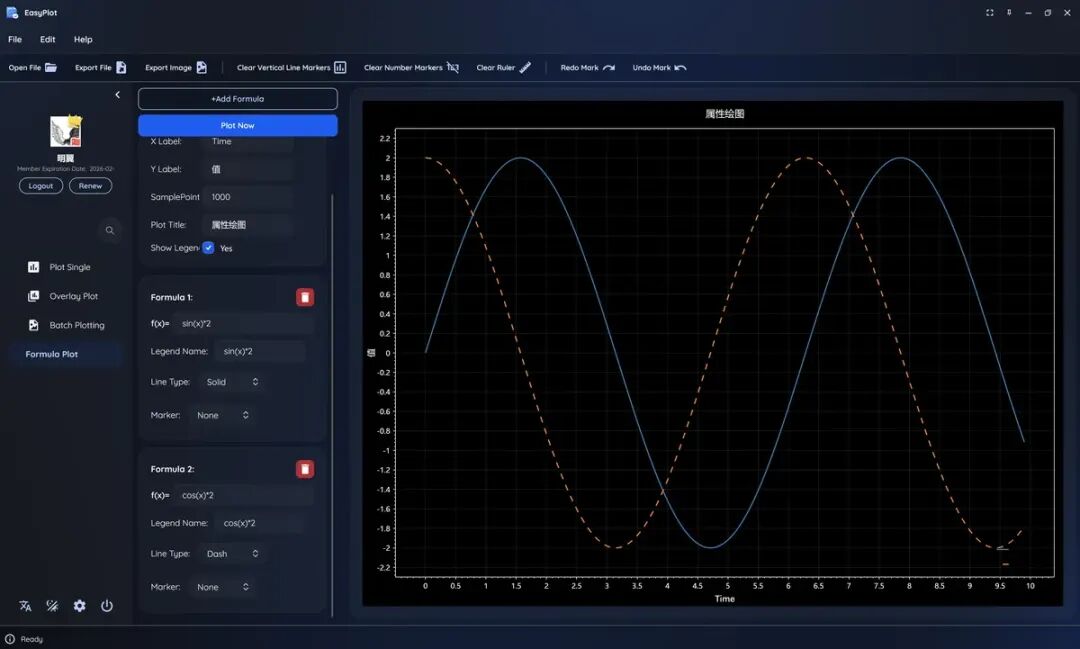Click Clear Vertical Line Markers icon
This screenshot has height=649, width=1080.
340,68
